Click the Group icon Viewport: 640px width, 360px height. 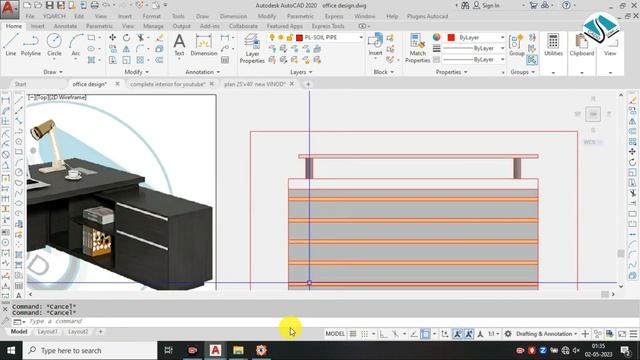coord(516,45)
